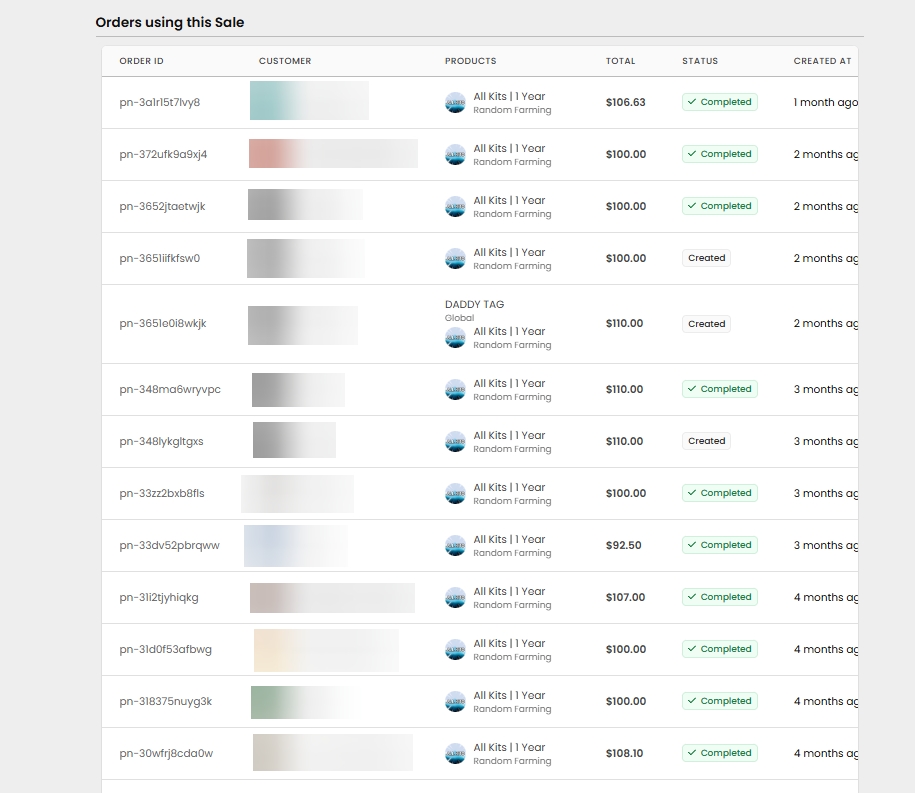Click product thumbnail for order pn-3651iifkfsw0
915x793 pixels.
[455, 259]
